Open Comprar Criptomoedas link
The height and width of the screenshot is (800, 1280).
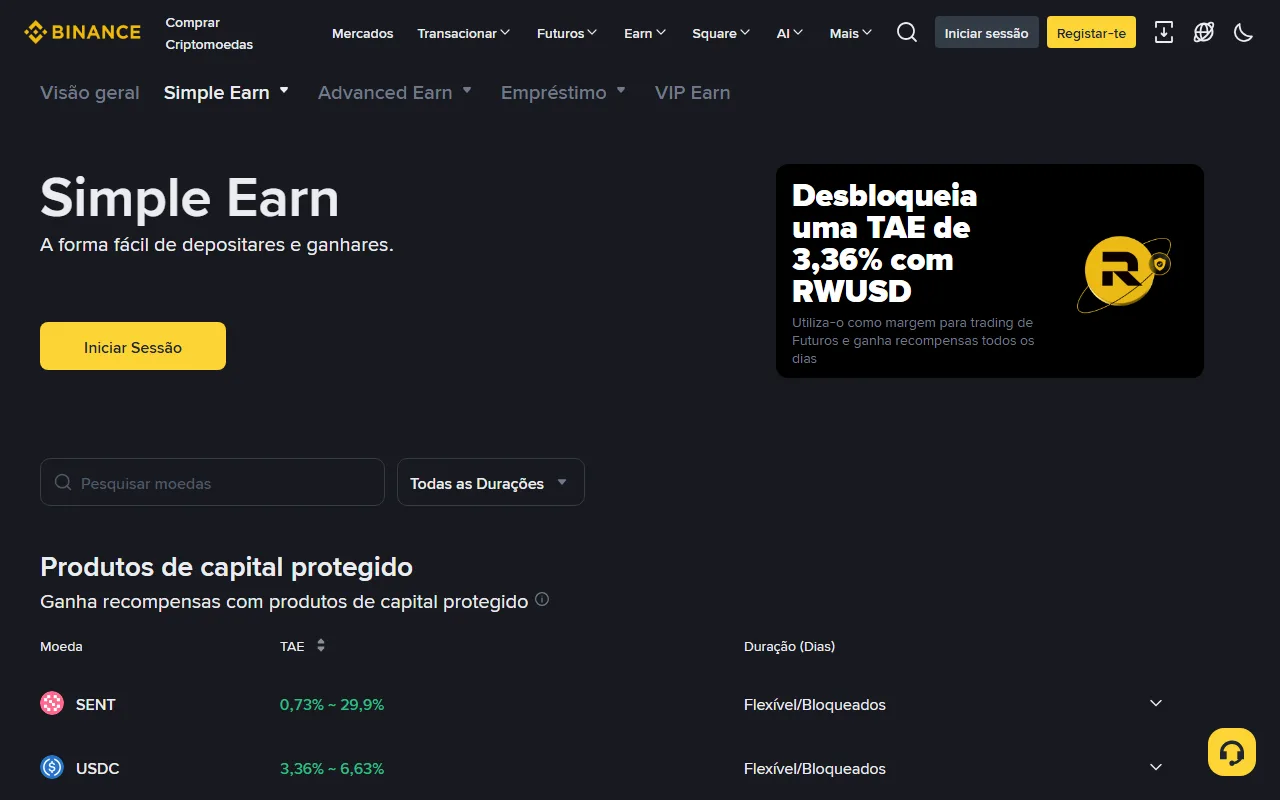coord(209,33)
